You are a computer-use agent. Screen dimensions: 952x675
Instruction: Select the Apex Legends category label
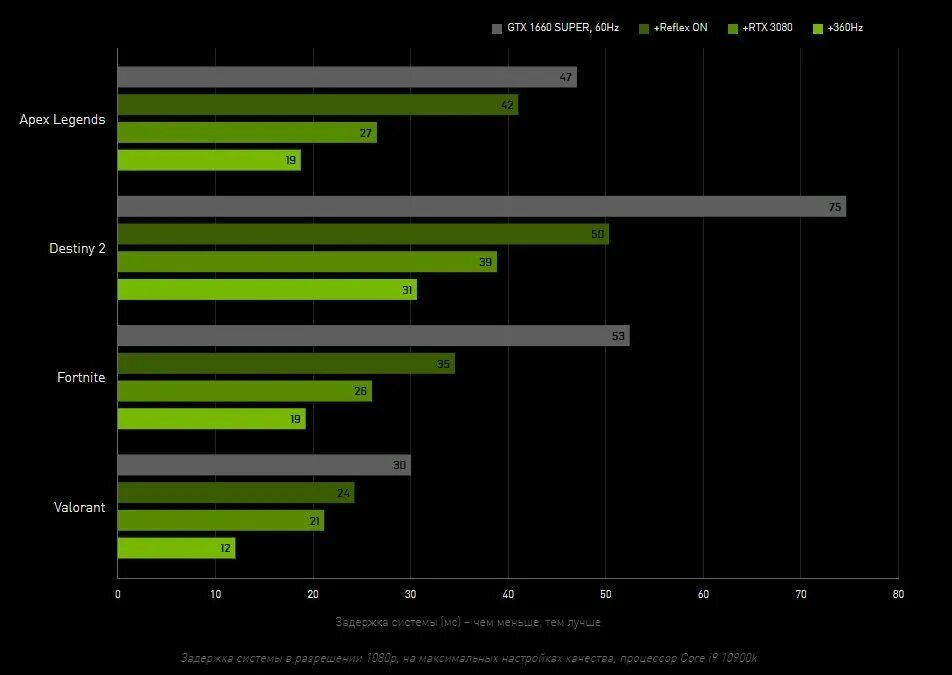click(62, 119)
